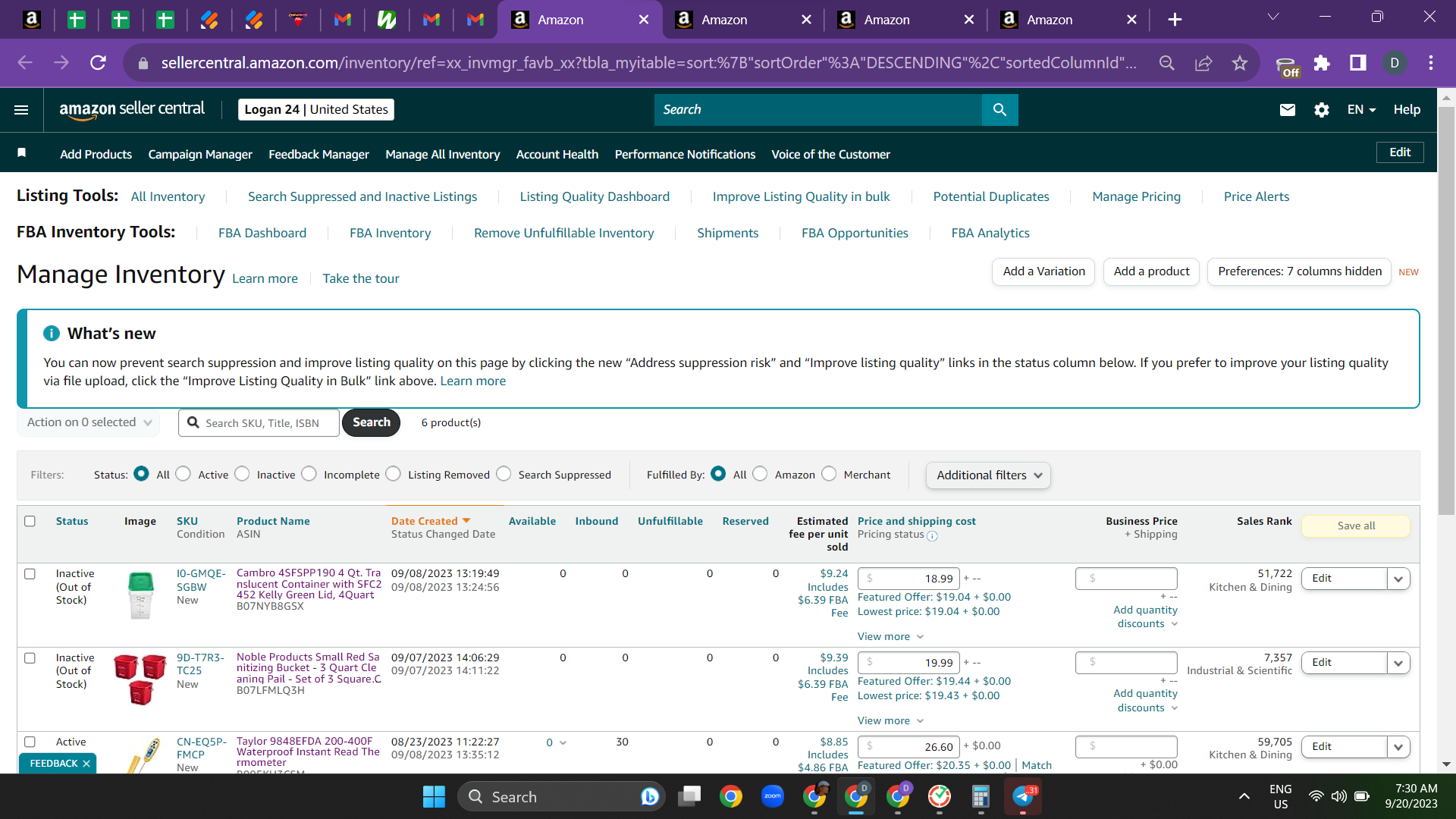Go to Account Health

(557, 154)
